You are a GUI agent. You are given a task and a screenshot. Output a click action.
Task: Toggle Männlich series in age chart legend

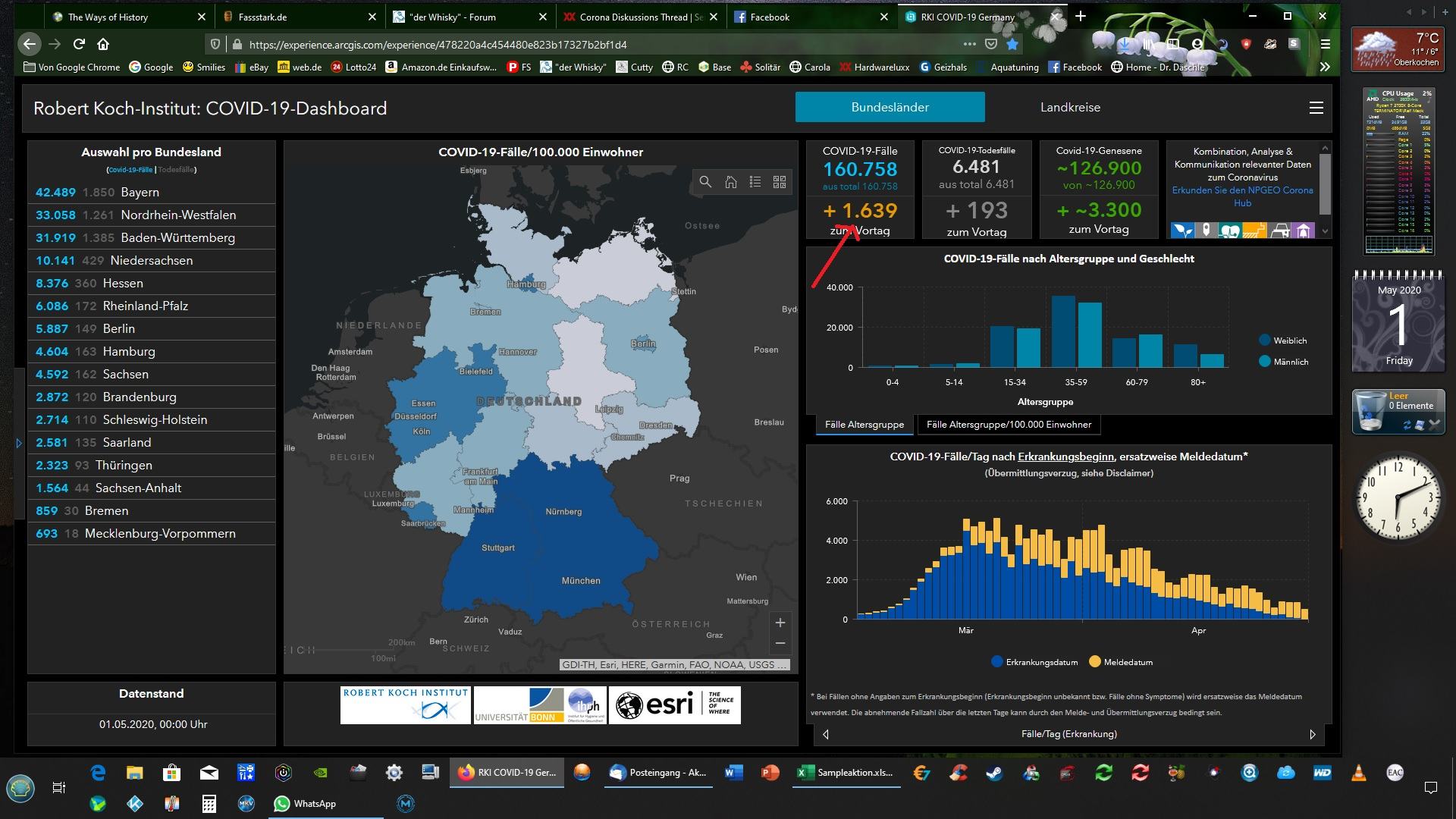coord(1283,362)
